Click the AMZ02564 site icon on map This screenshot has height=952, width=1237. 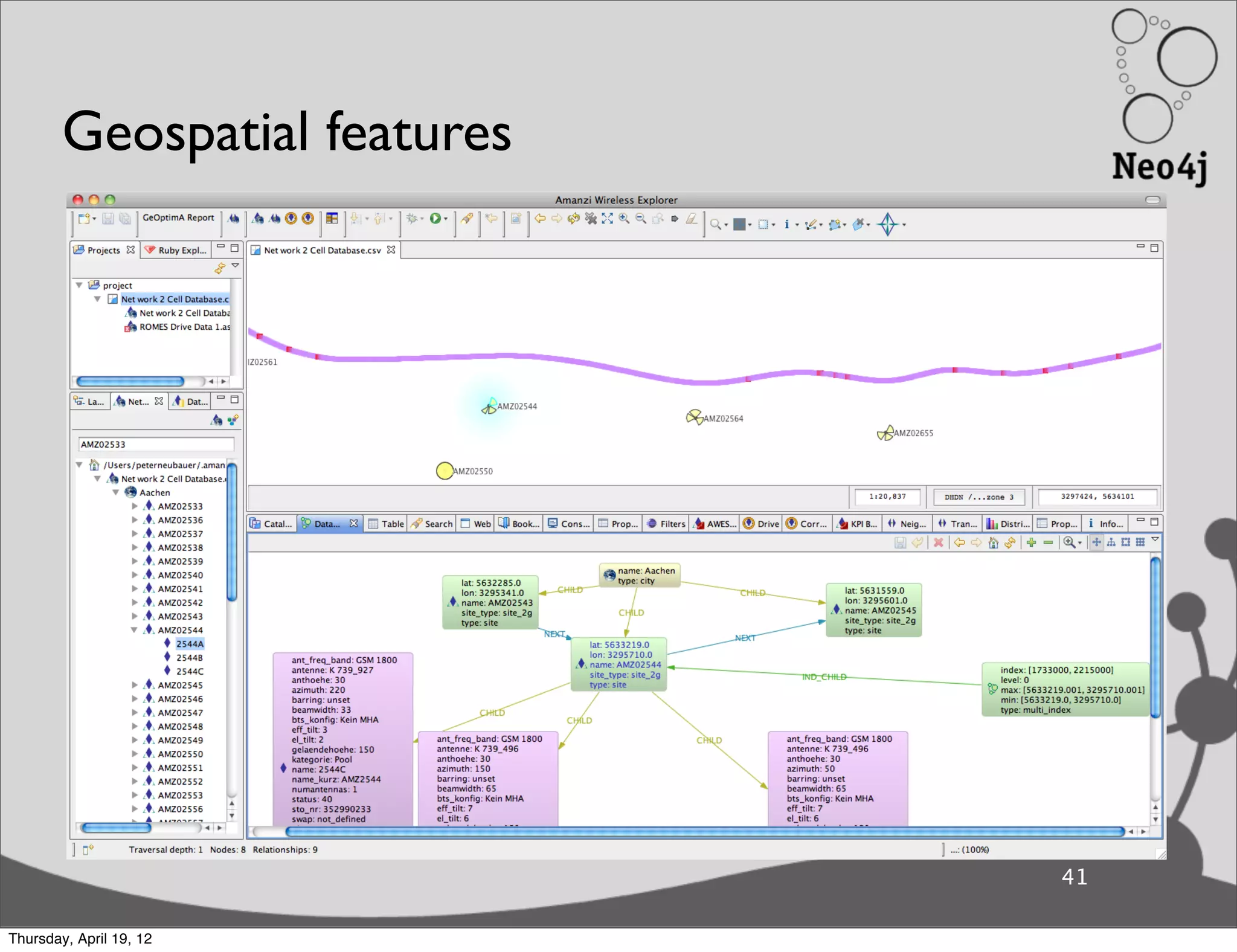click(695, 417)
